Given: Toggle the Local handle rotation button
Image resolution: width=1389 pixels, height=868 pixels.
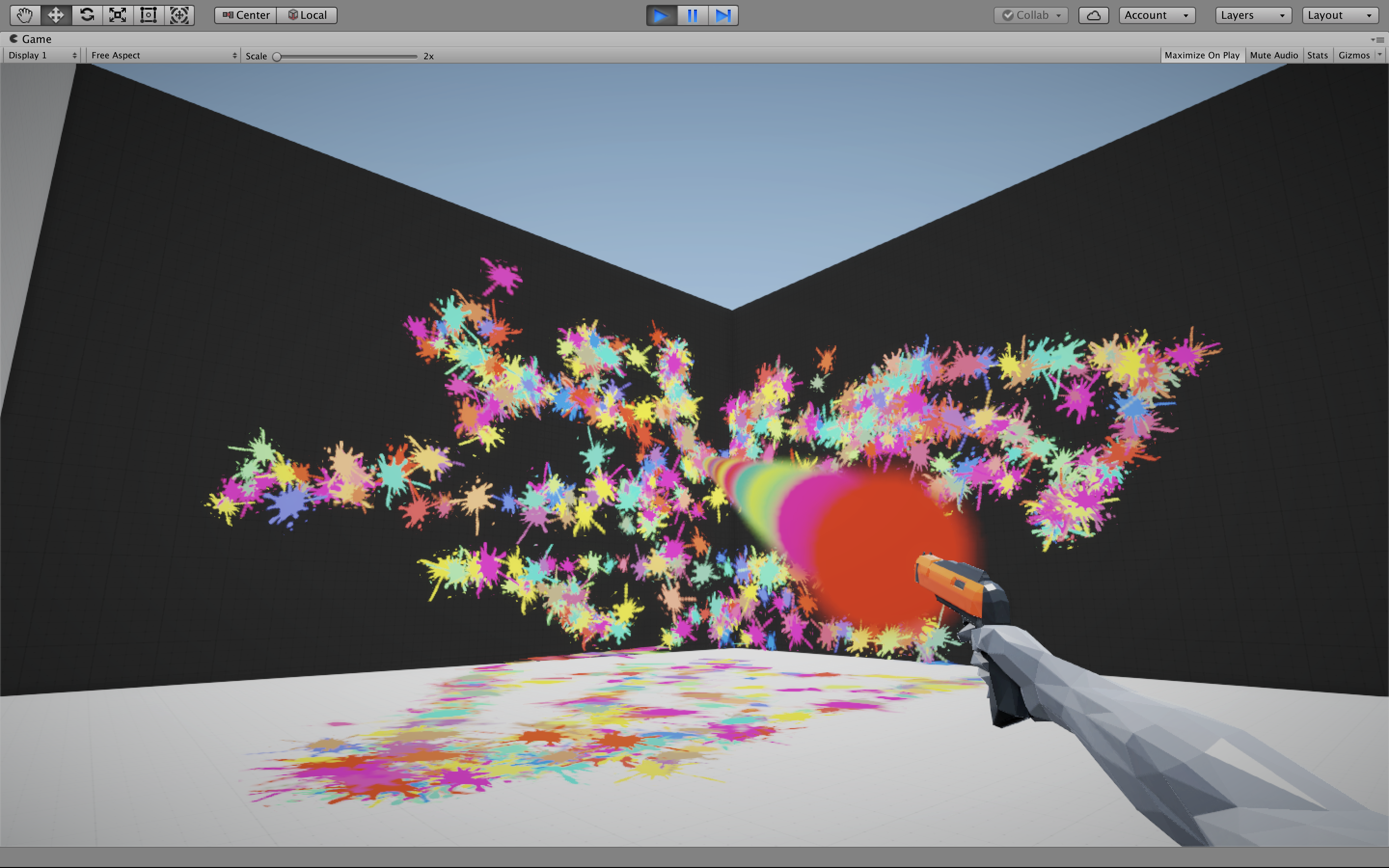Looking at the screenshot, I should (x=307, y=15).
